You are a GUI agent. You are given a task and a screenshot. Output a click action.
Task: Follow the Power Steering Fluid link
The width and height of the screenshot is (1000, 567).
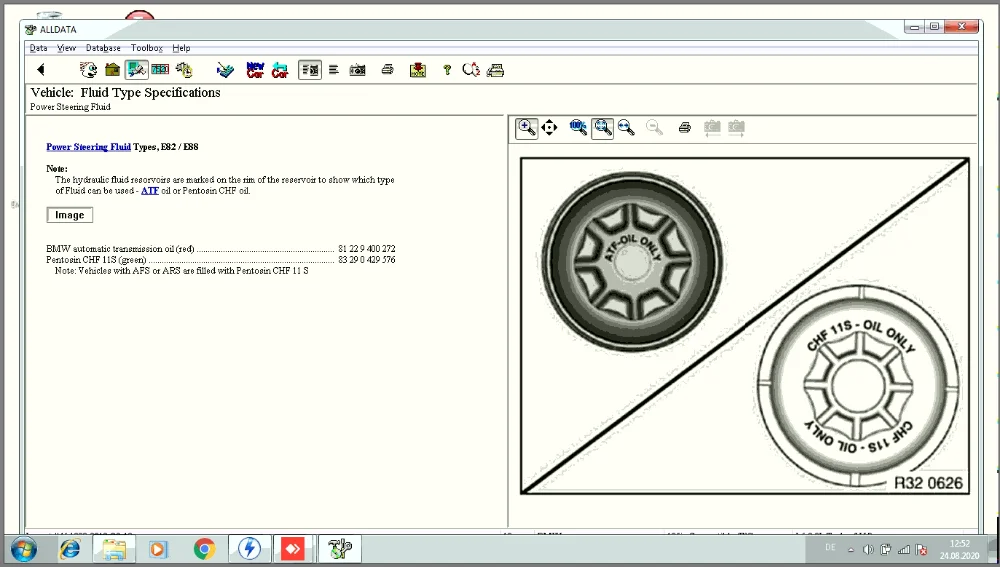coord(89,147)
